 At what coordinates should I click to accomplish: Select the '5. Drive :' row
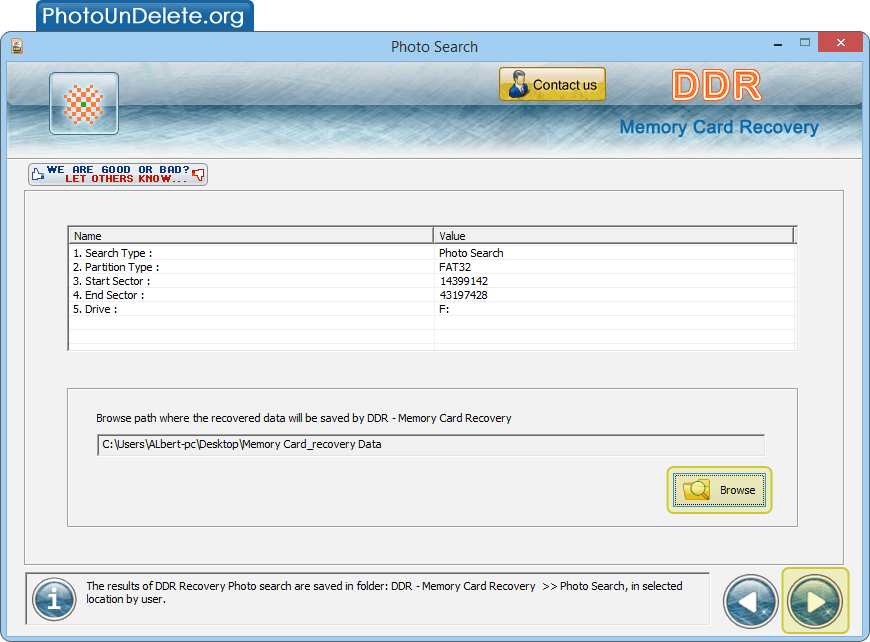pos(432,309)
